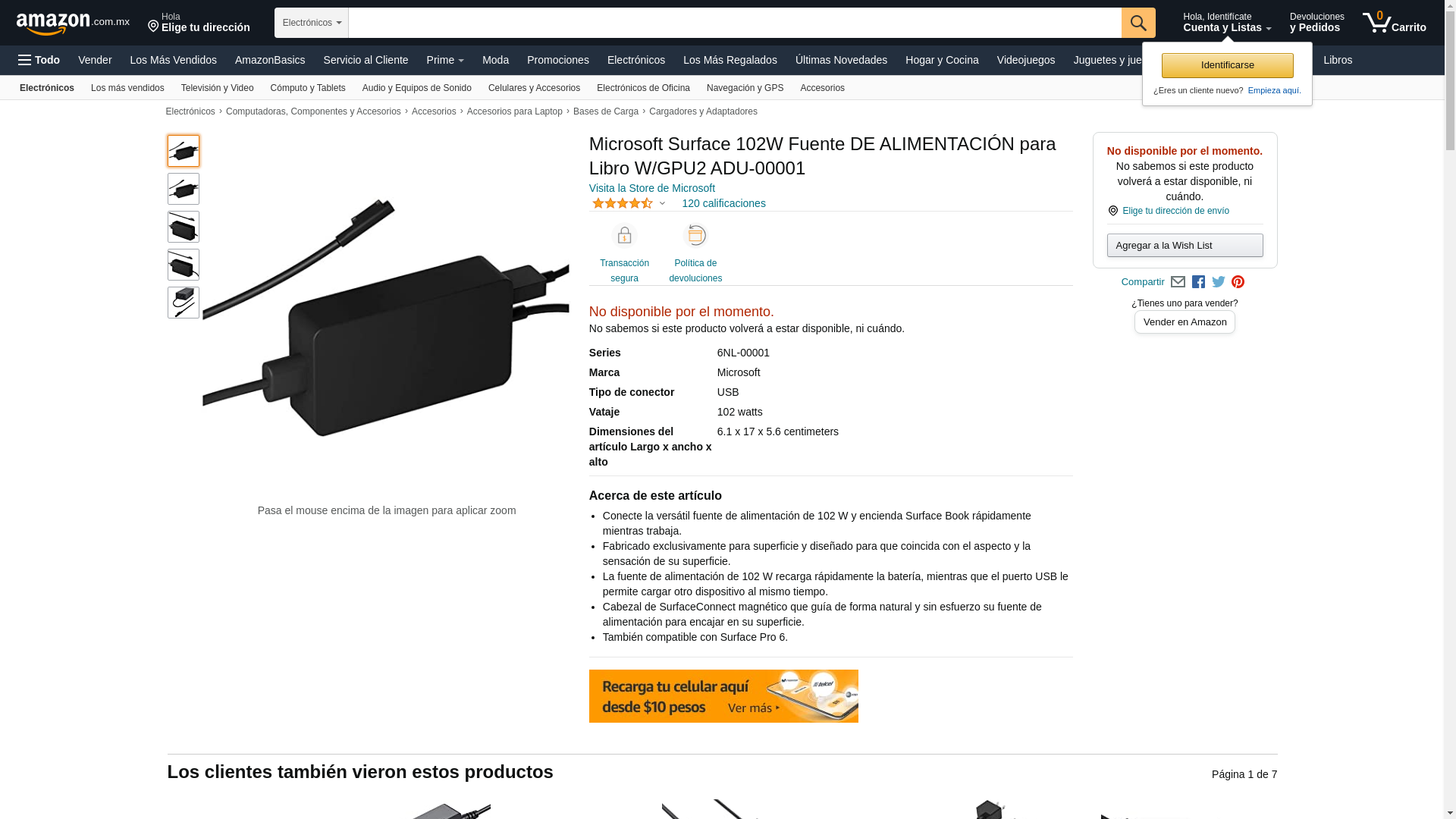Click into the search text field

735,23
